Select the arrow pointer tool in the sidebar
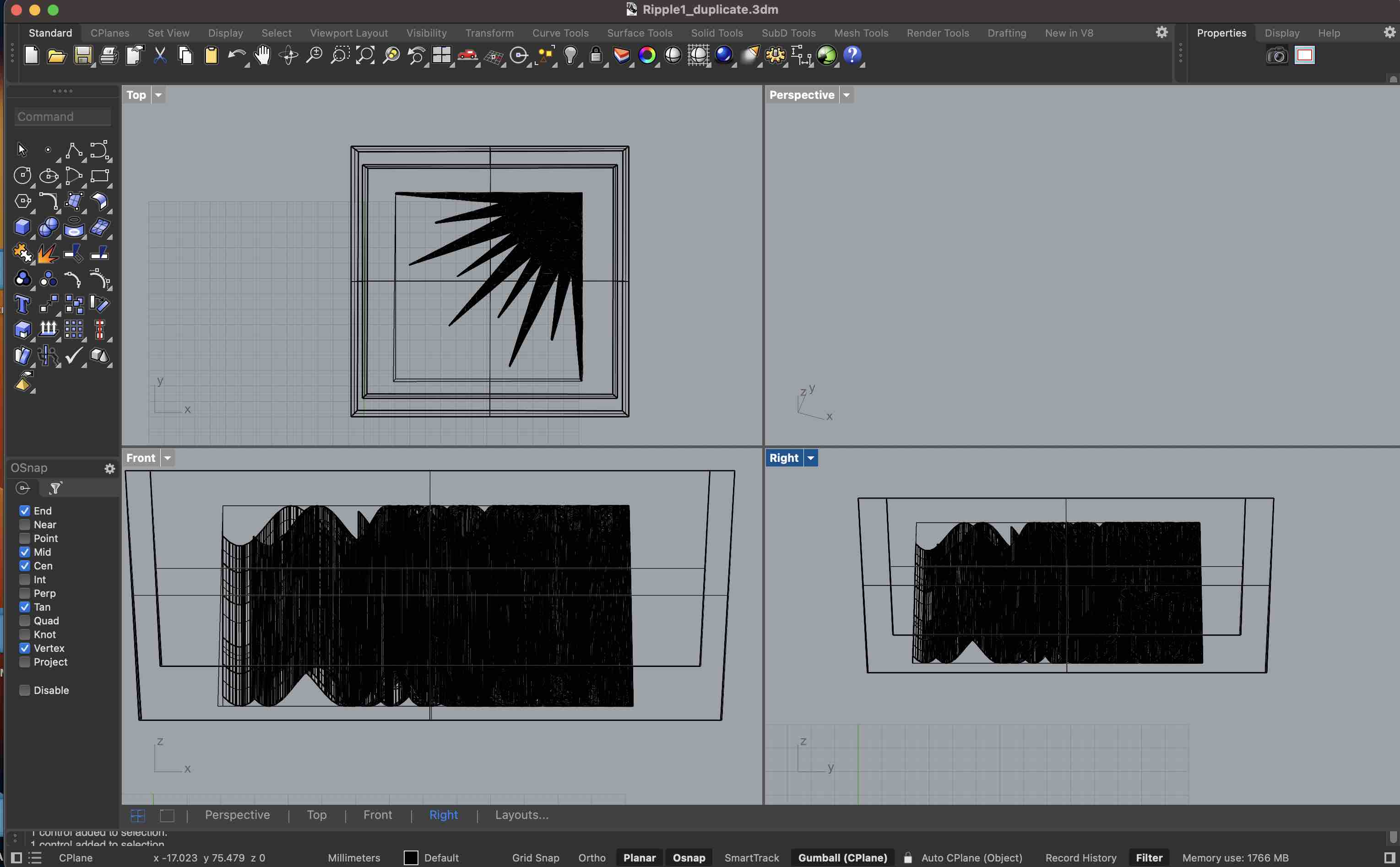 (22, 150)
